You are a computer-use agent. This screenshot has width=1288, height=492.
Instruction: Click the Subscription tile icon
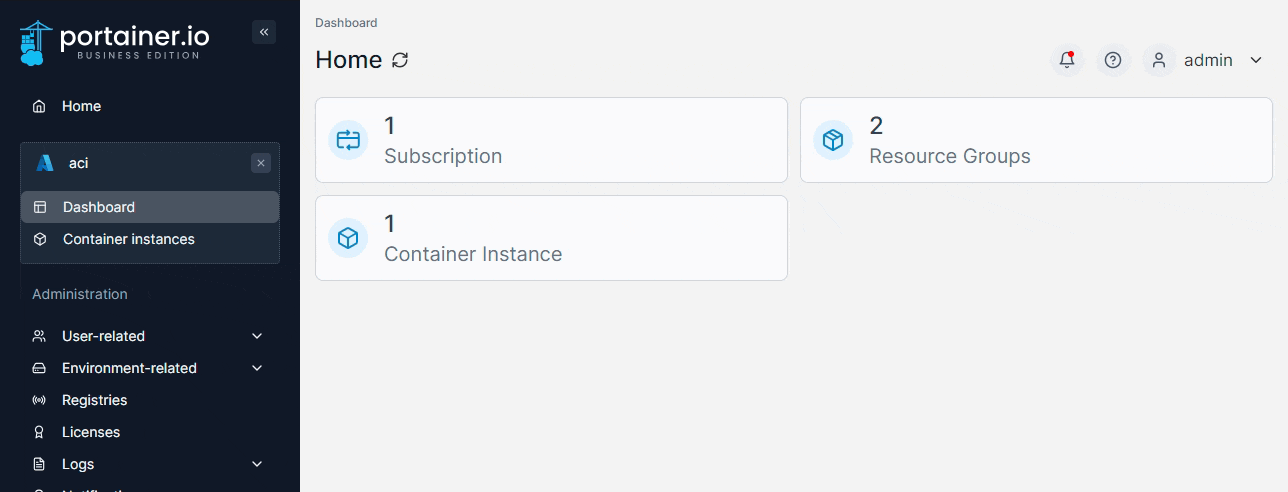tap(348, 140)
